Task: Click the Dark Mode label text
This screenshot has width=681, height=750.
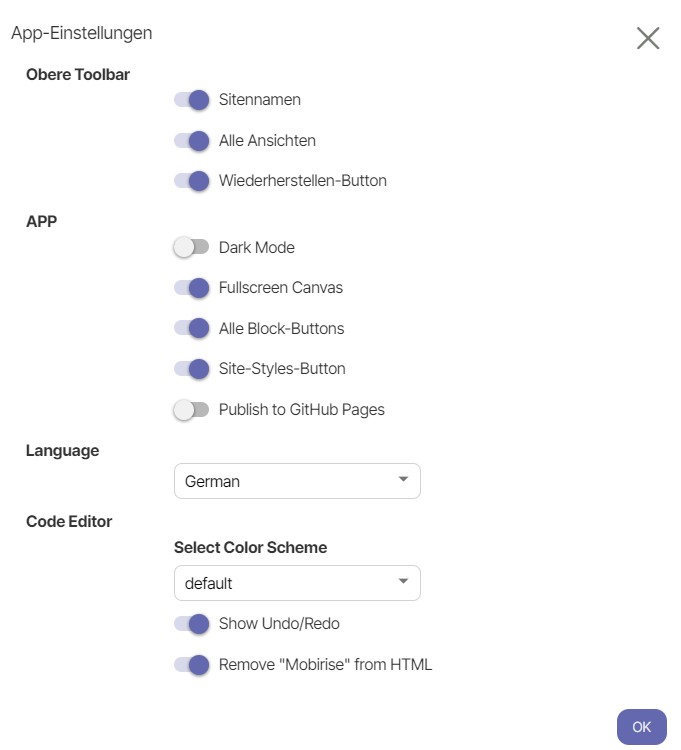Action: (x=257, y=247)
